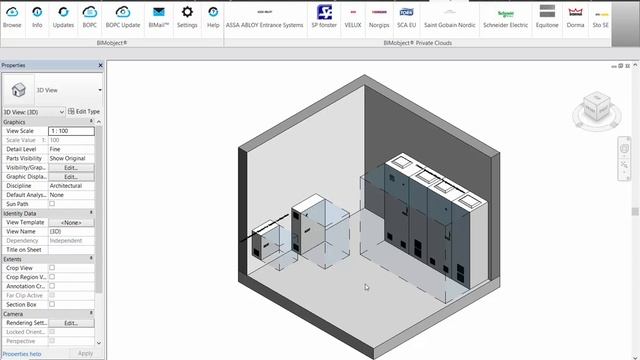The width and height of the screenshot is (640, 360).
Task: Open the navigation bar steering wheel
Action: (x=624, y=149)
